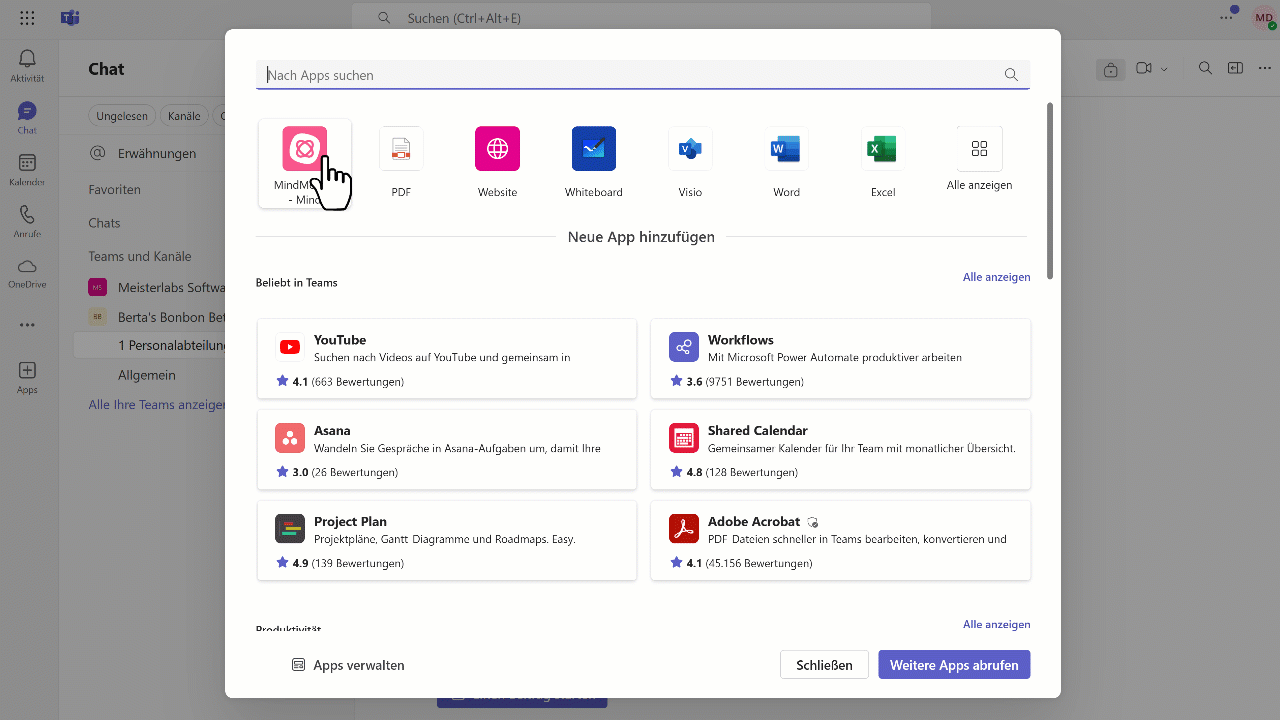Open Anrufe in the left sidebar
Viewport: 1280px width, 720px height.
27,221
